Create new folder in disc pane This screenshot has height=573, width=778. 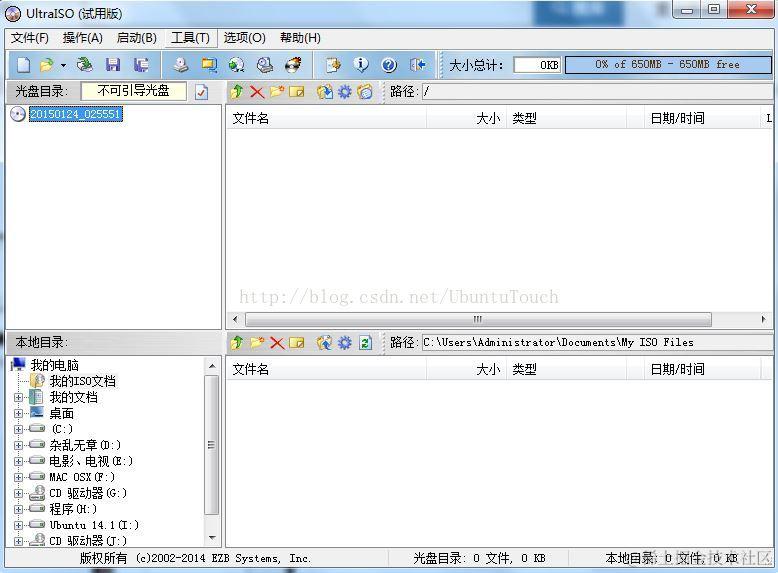[277, 92]
